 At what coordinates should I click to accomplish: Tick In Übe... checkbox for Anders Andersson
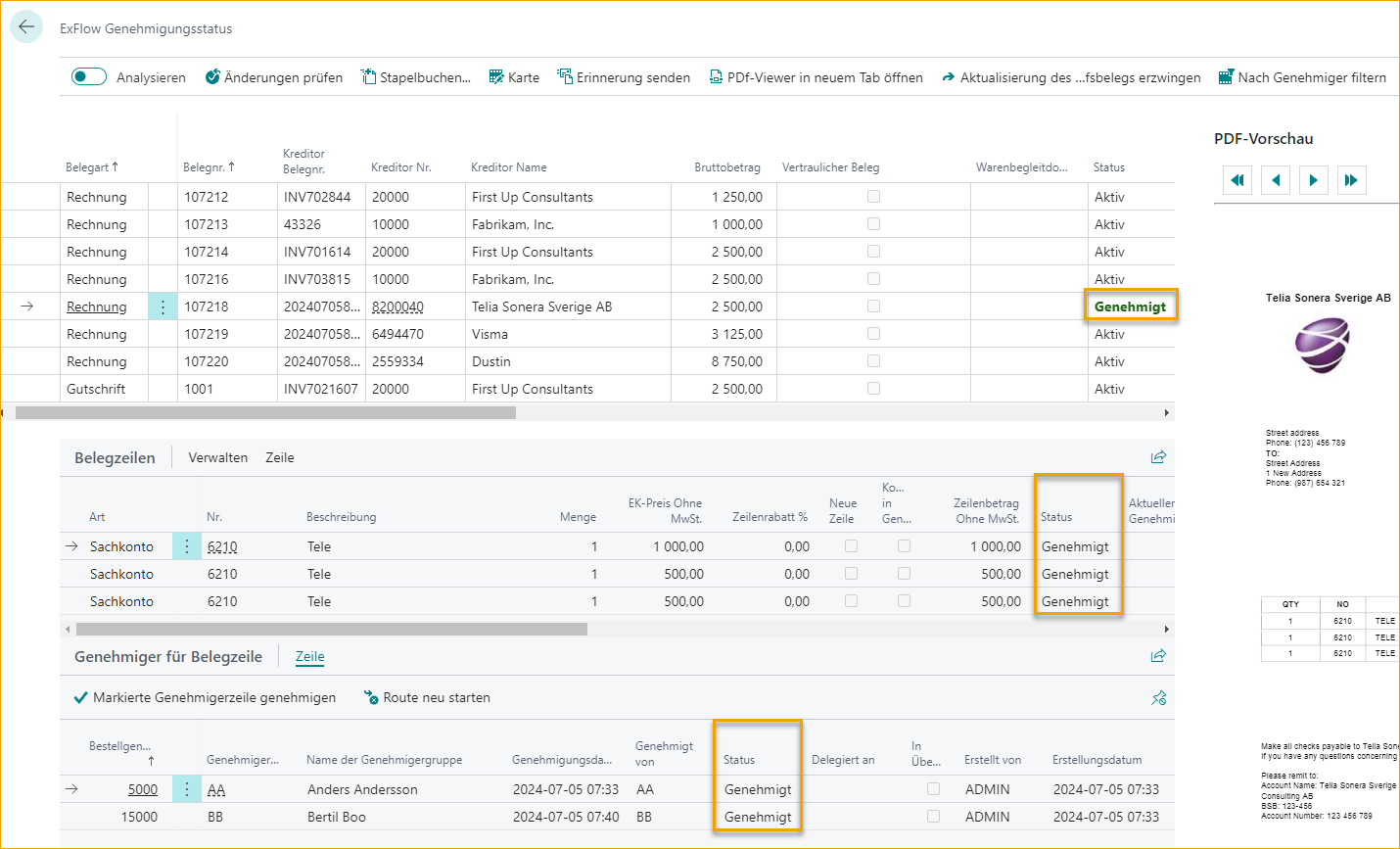click(933, 789)
